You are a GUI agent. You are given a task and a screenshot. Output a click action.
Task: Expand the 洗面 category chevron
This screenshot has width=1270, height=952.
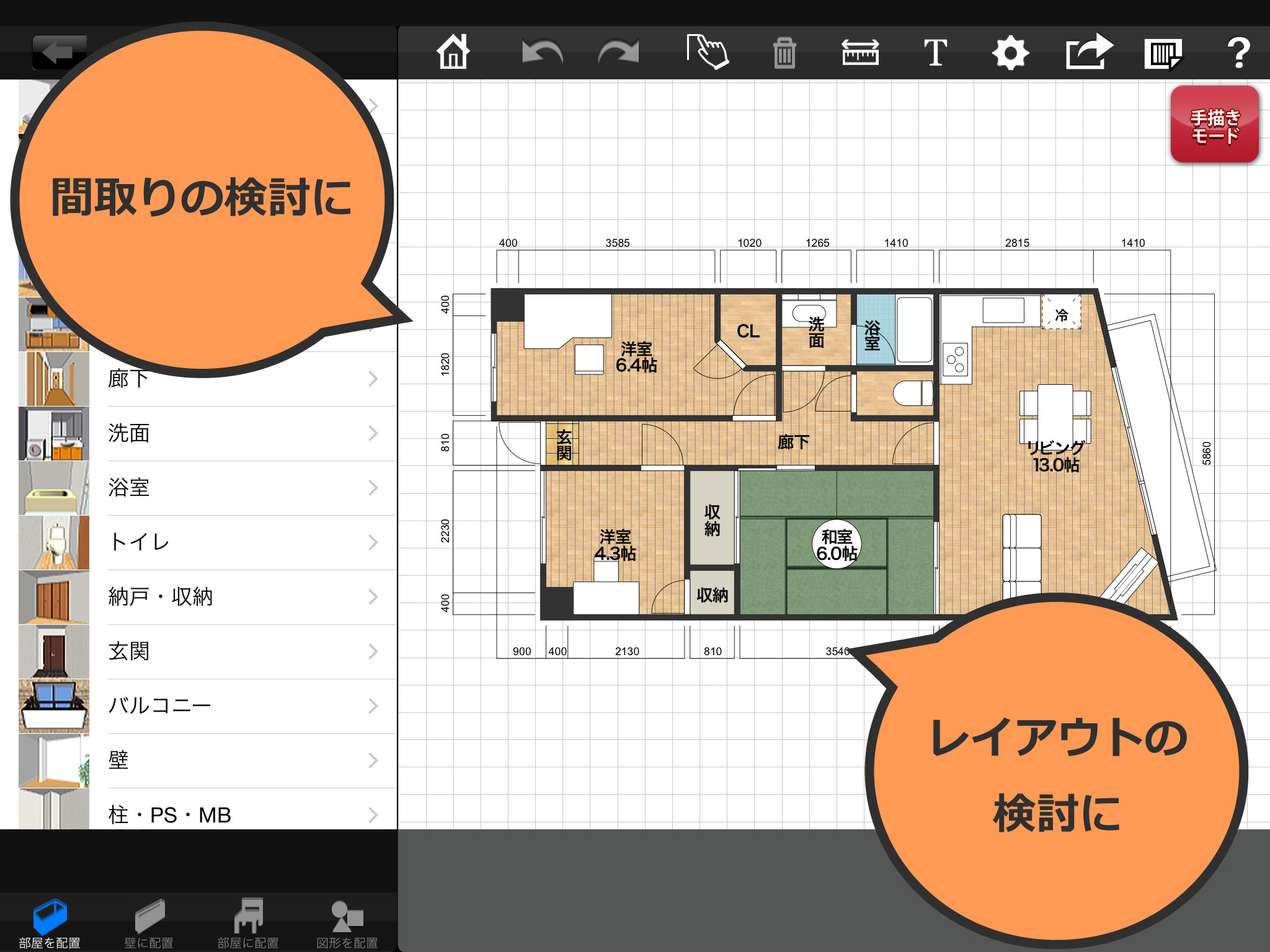tap(373, 433)
